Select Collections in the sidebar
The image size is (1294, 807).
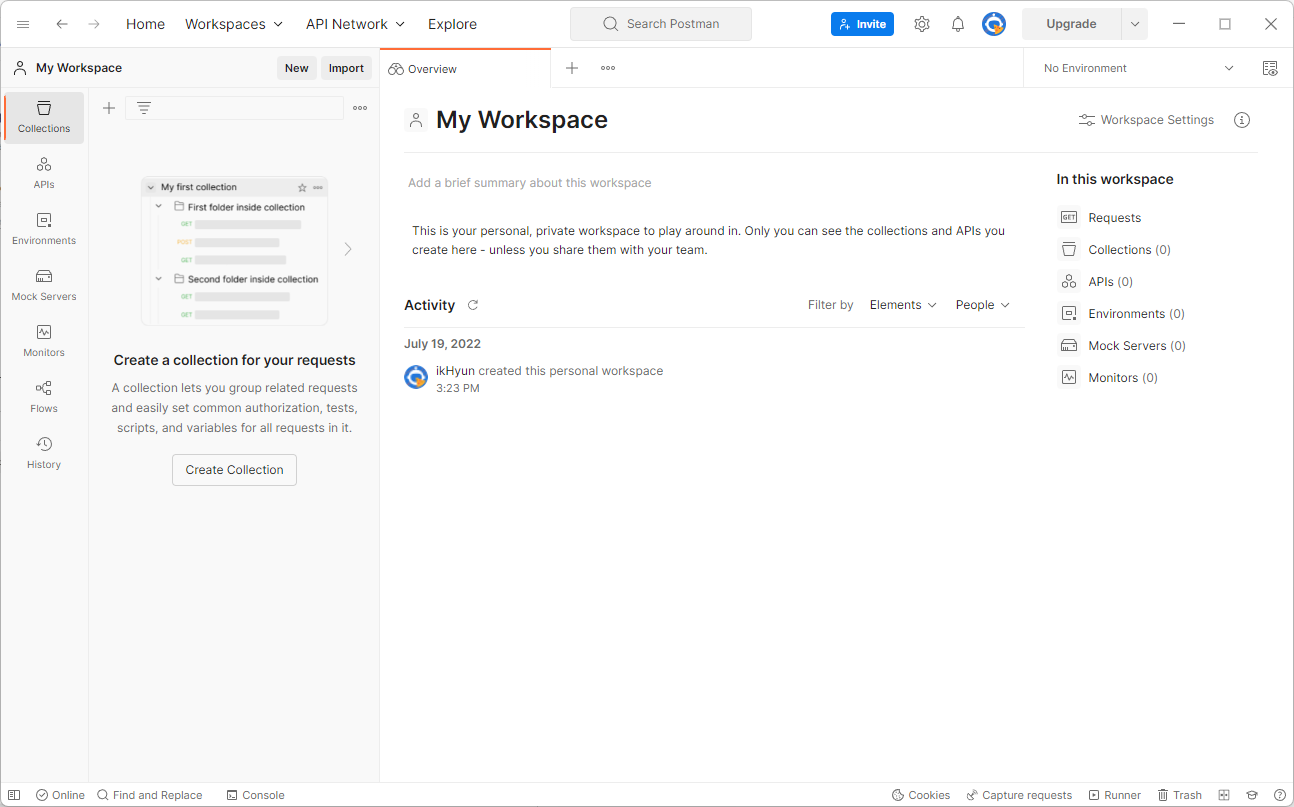tap(44, 117)
